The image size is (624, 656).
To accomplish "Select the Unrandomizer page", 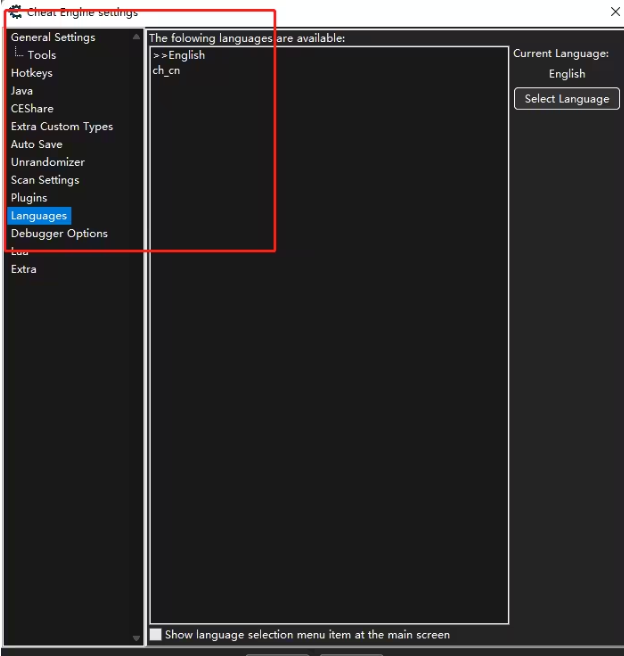I will 48,162.
